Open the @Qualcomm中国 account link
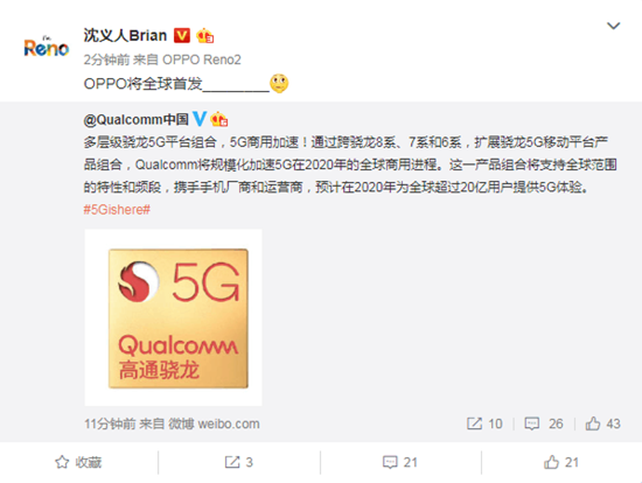 (x=136, y=120)
